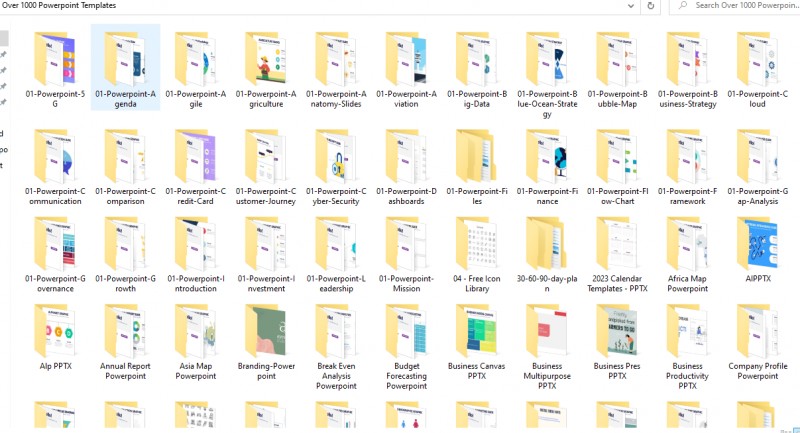Viewport: 800px width, 433px height.
Task: Select the Business Pres PPTX folder thumbnail
Action: pos(617,331)
